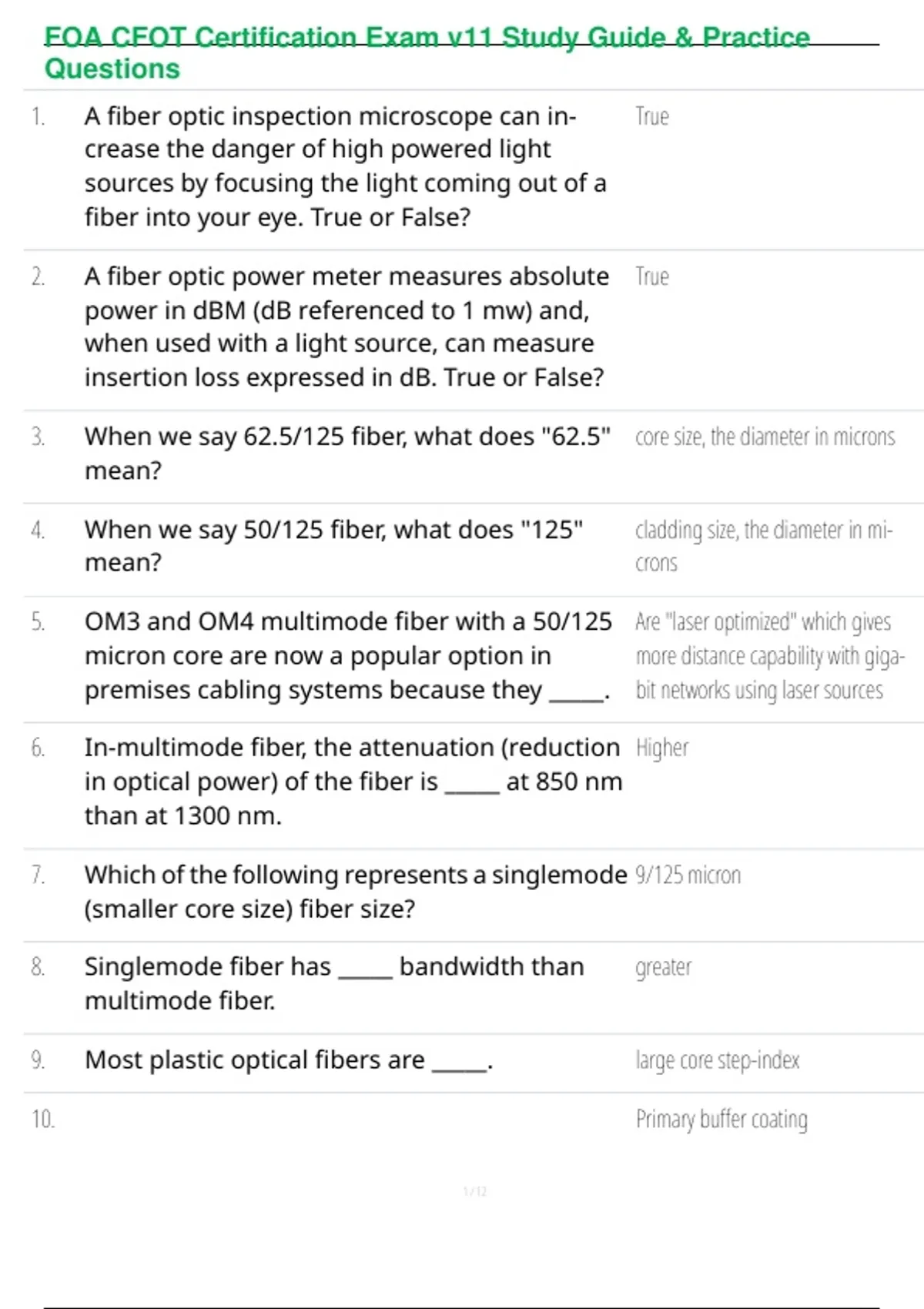924x1309 pixels.
Task: Click the 'laser optimized' answer text
Action: click(x=769, y=656)
